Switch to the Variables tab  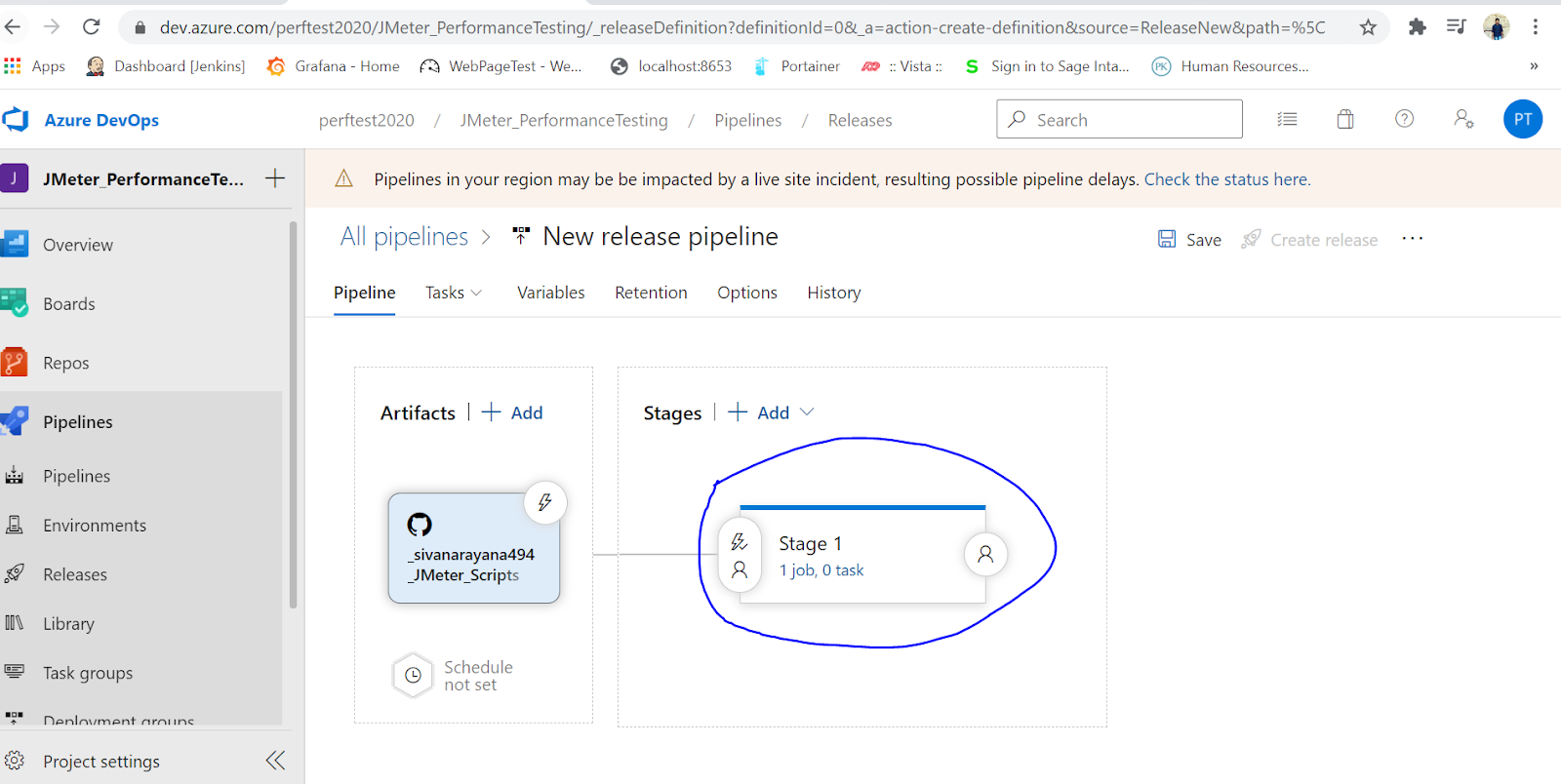click(551, 293)
